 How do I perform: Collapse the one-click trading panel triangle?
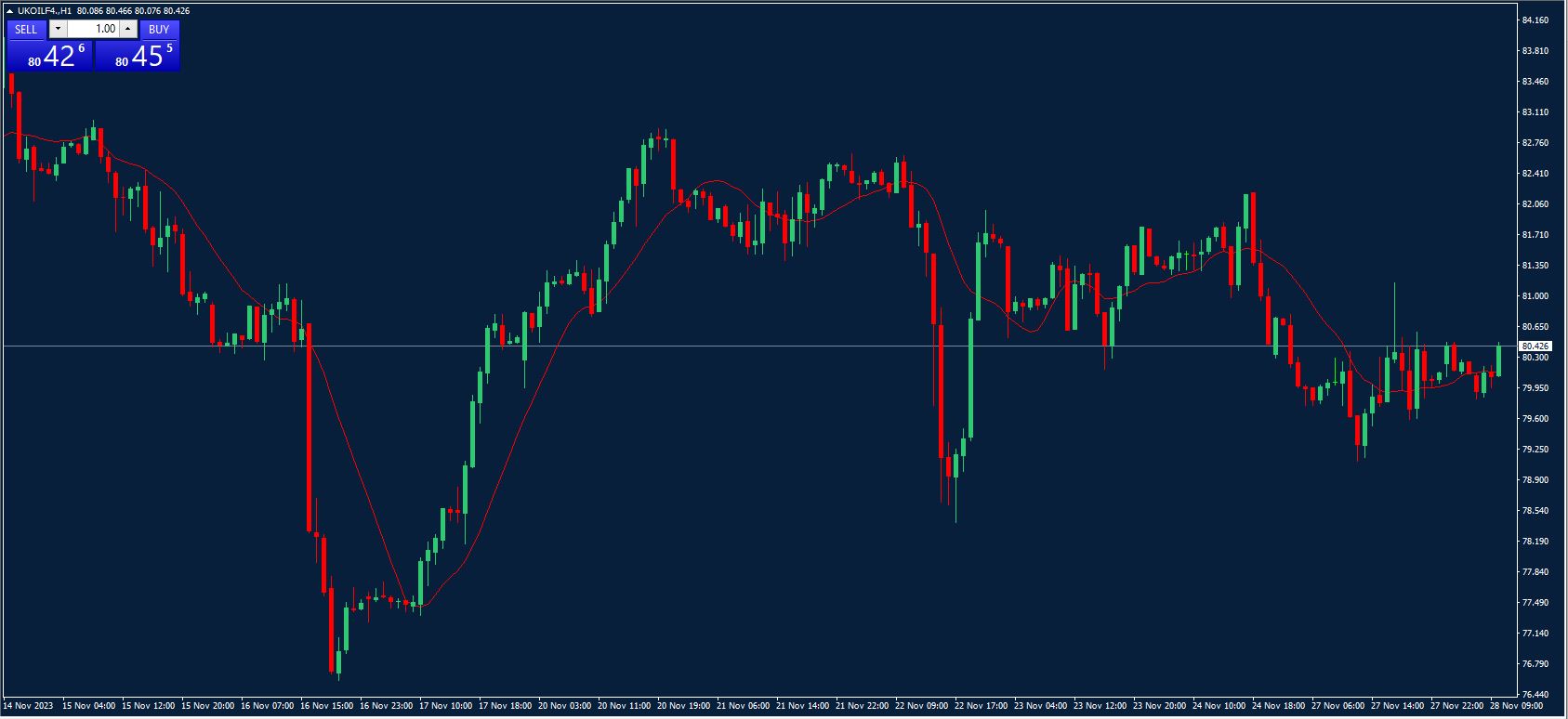(x=9, y=11)
